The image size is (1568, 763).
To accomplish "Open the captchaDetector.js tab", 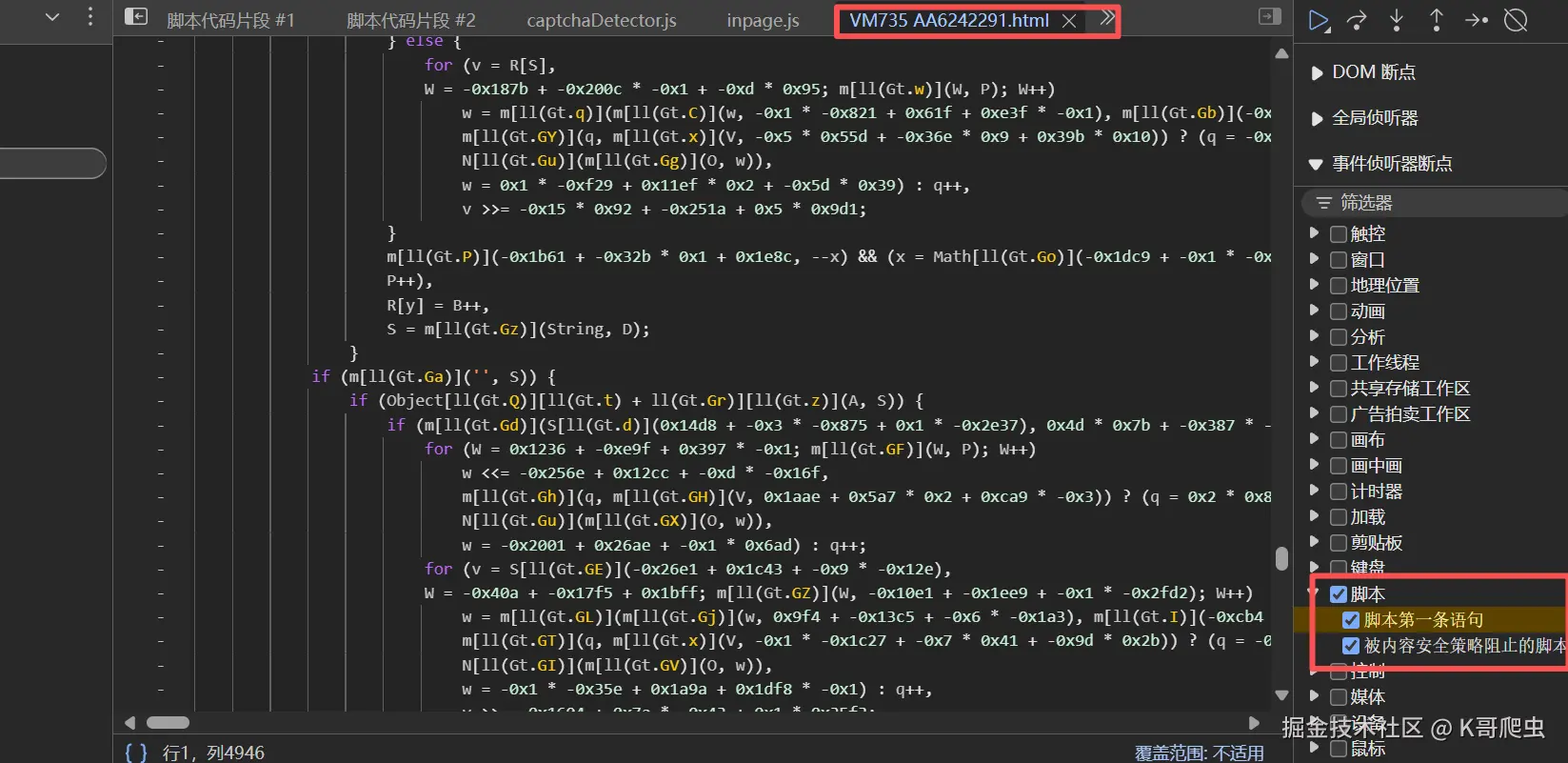I will (x=602, y=21).
